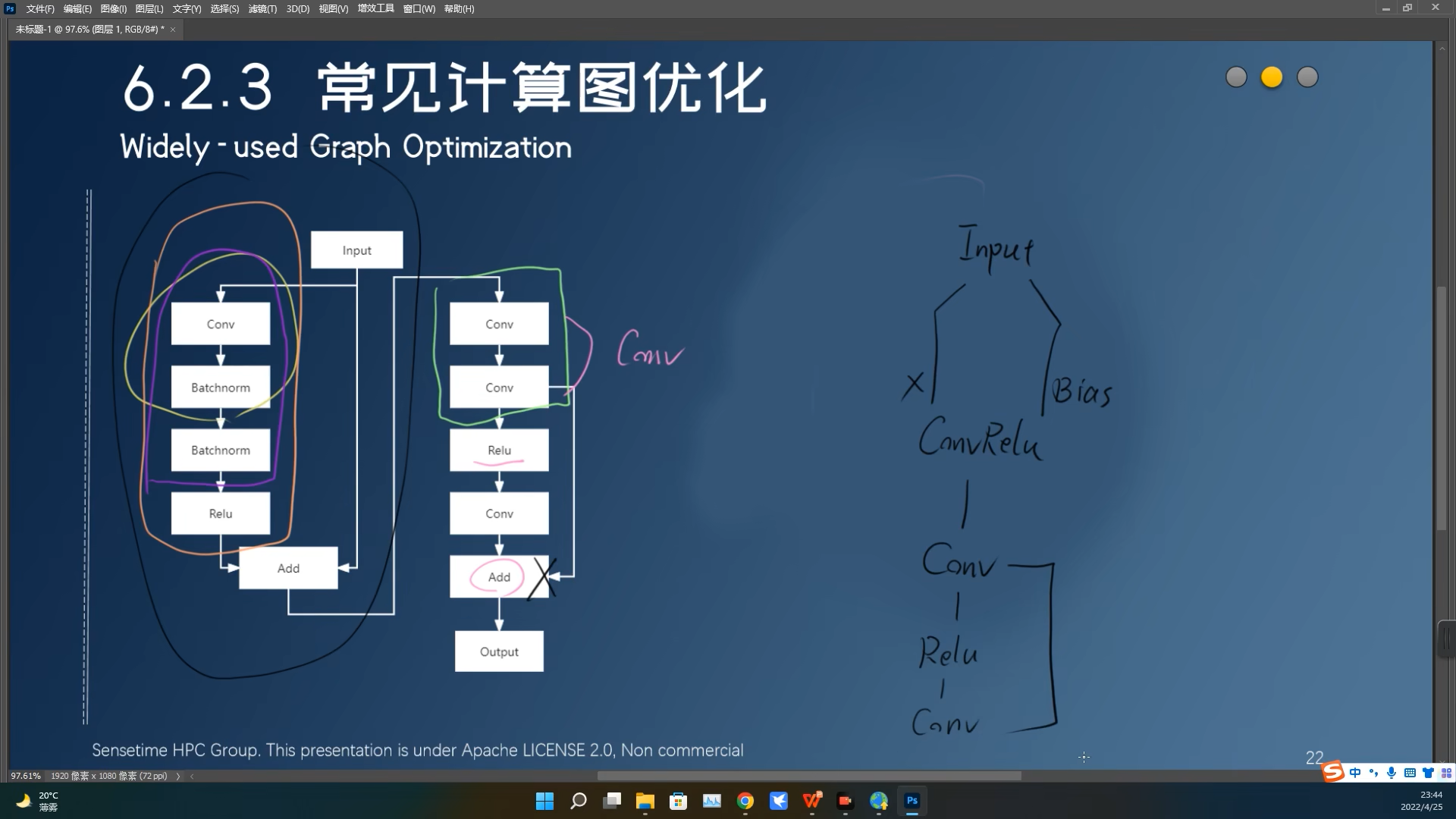This screenshot has height=819, width=1456.
Task: Click the expand panels handle on right edge
Action: point(1447,639)
